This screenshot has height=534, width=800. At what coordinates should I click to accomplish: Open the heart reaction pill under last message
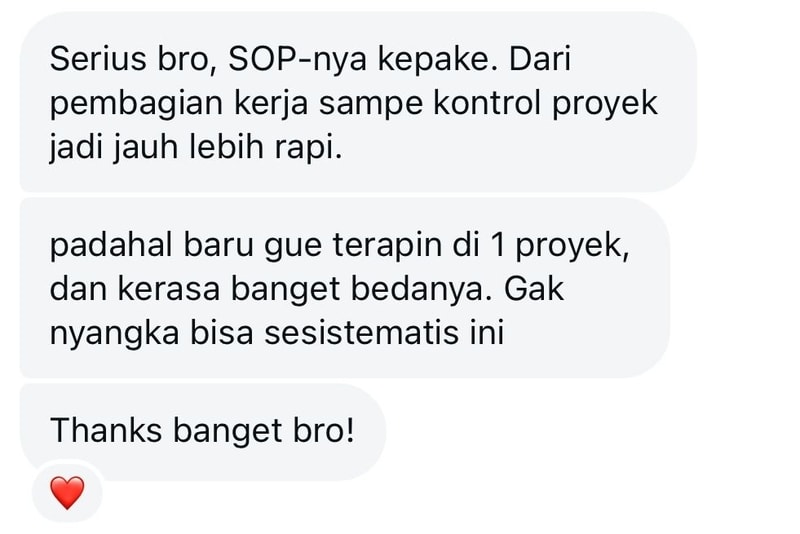pos(67,492)
